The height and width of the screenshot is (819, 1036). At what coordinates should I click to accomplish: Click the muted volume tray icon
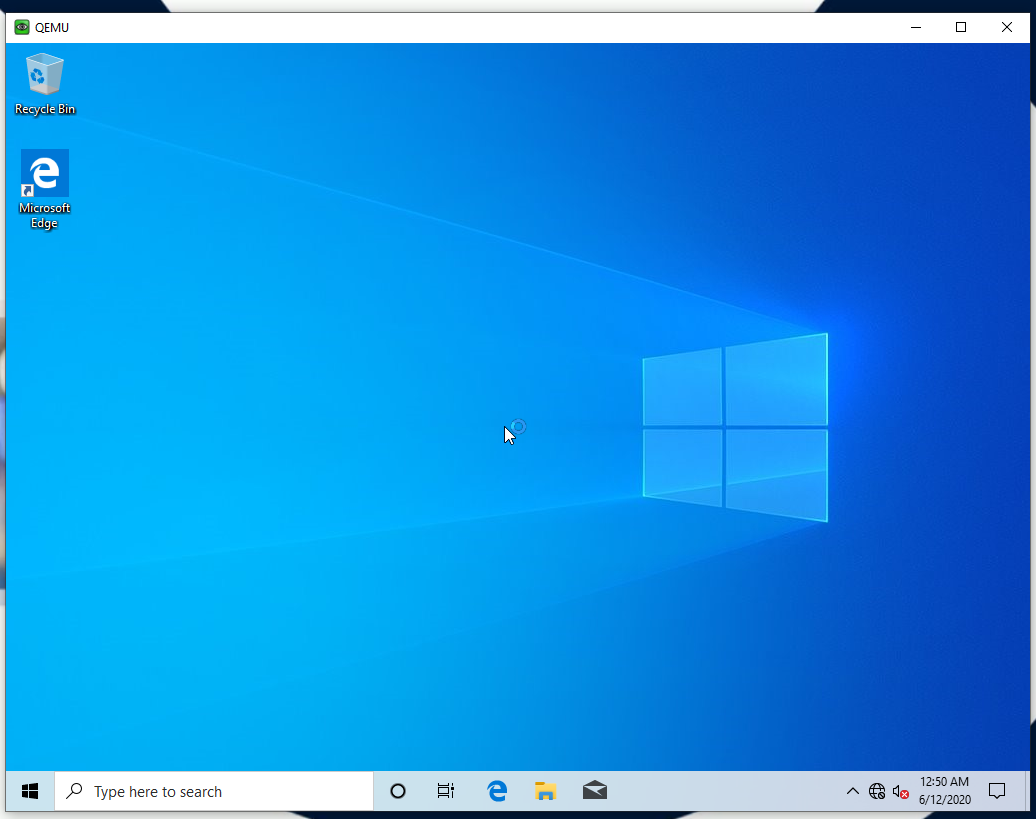[x=901, y=791]
